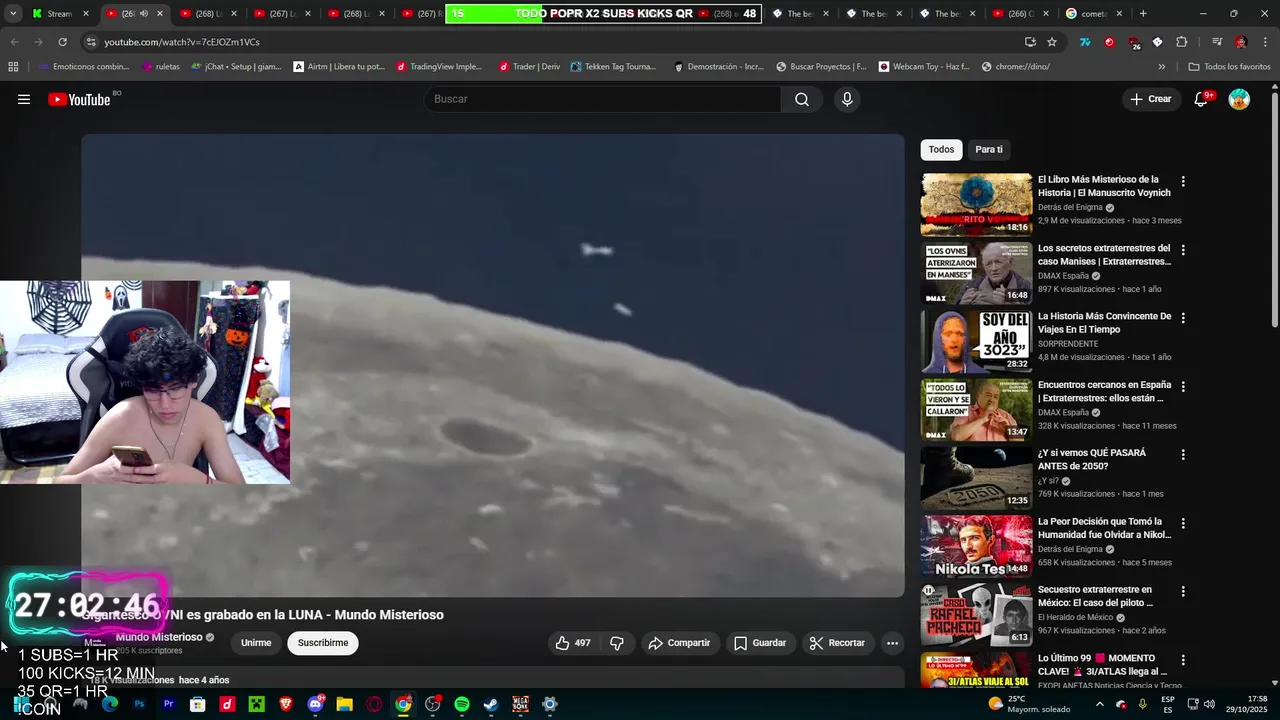This screenshot has width=1280, height=720.
Task: Close the muted YouTube active tab
Action: [159, 14]
